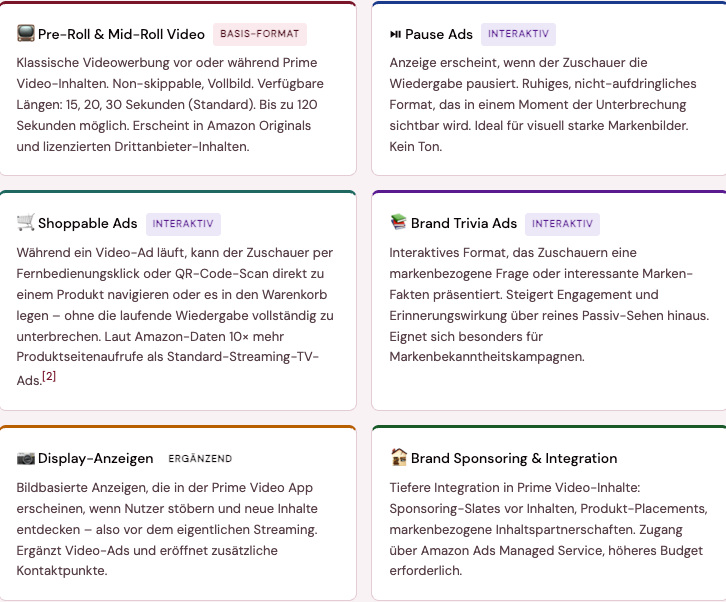Click the house icon for Brand Sponsoring & Integration

pos(398,457)
